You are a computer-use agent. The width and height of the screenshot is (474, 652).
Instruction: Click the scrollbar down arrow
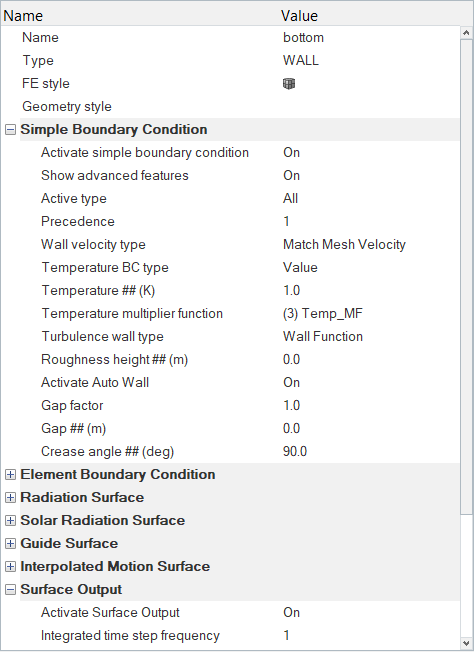pos(467,643)
